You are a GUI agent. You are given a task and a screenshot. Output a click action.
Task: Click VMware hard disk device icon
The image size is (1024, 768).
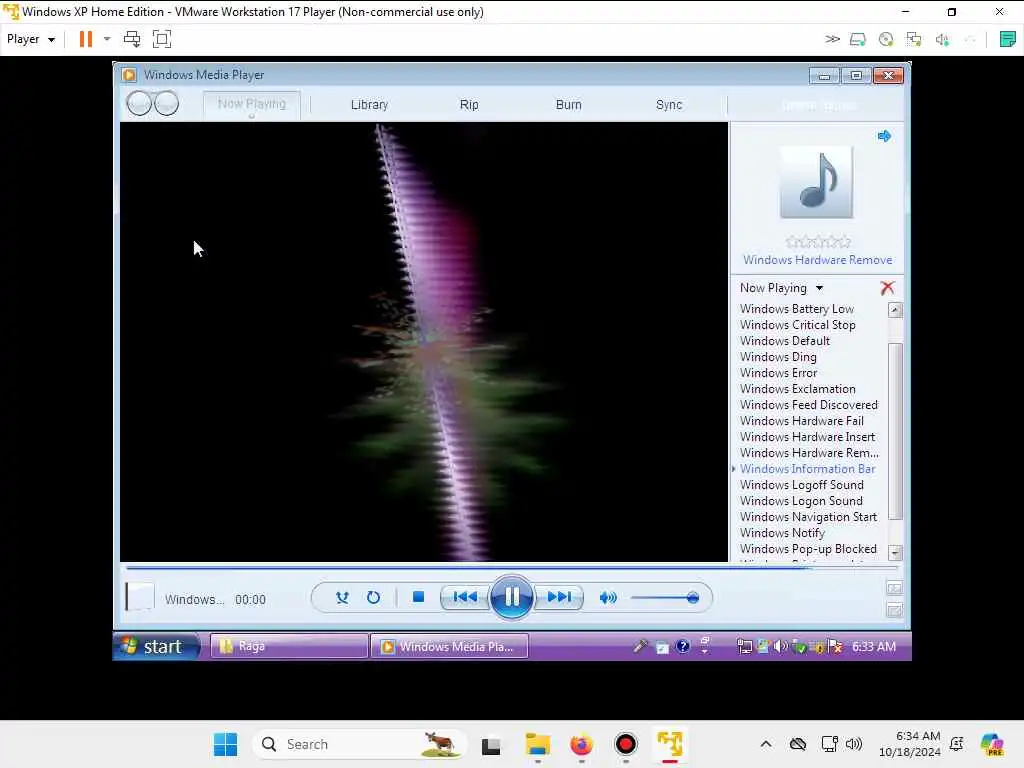click(x=857, y=39)
